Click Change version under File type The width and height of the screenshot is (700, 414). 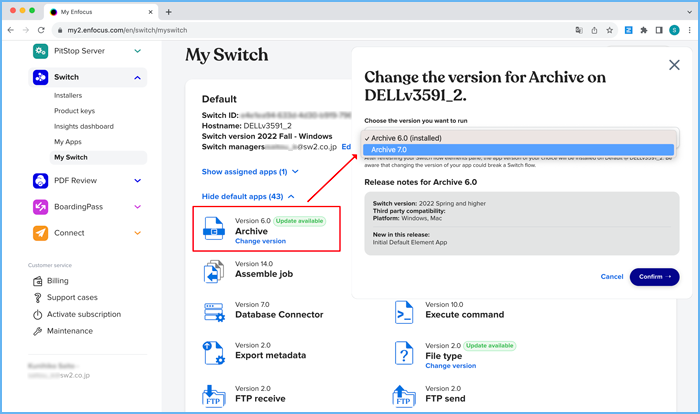click(450, 366)
